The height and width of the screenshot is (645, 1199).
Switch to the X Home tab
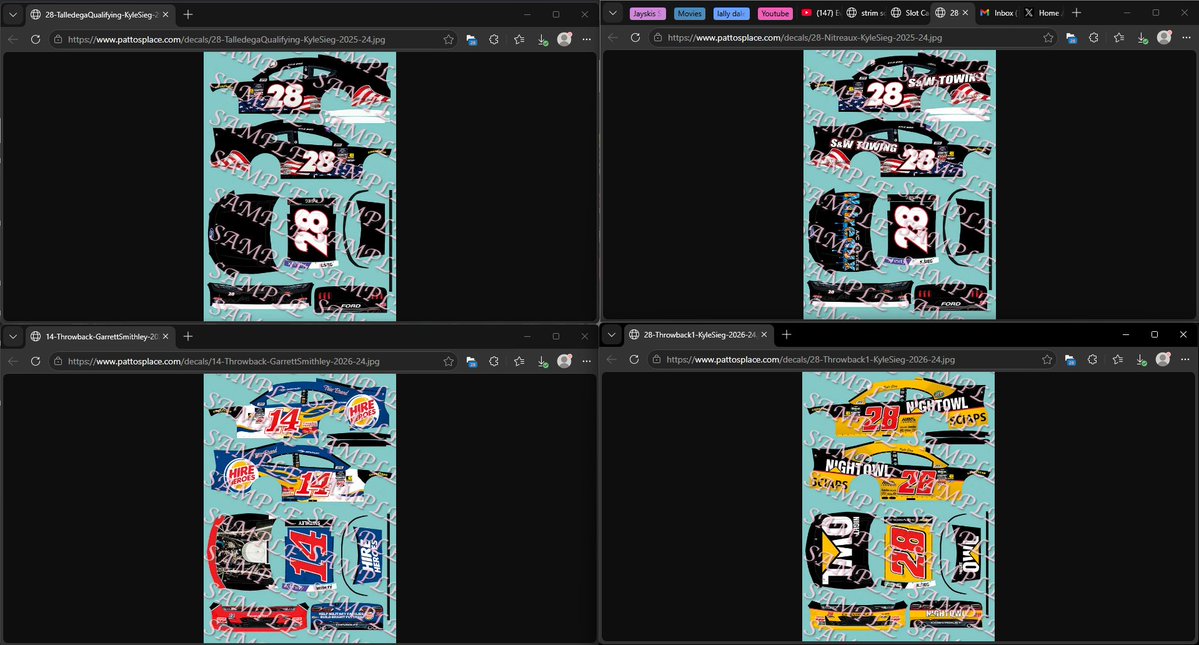[1042, 13]
